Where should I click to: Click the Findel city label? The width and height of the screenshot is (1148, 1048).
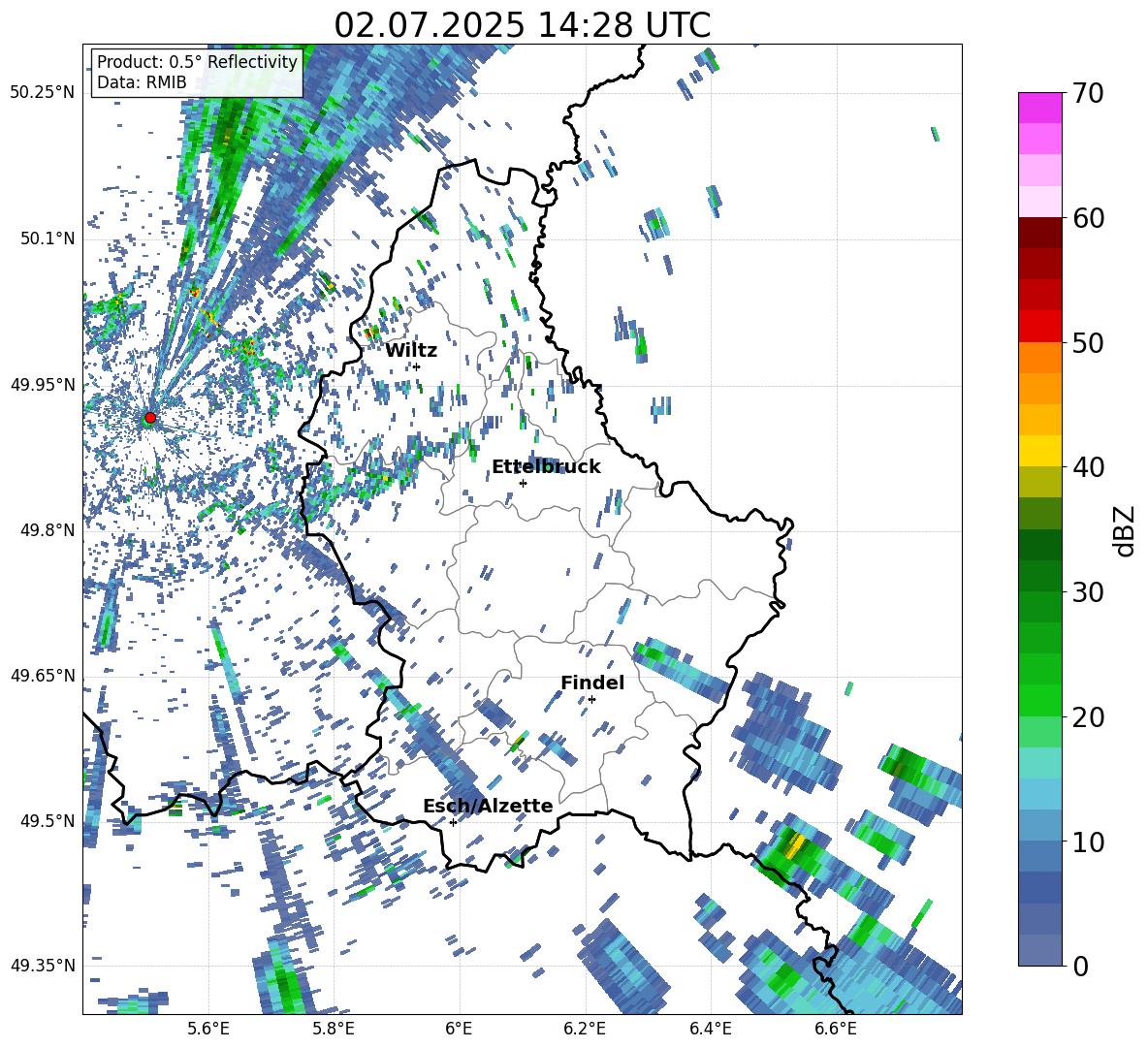(592, 683)
